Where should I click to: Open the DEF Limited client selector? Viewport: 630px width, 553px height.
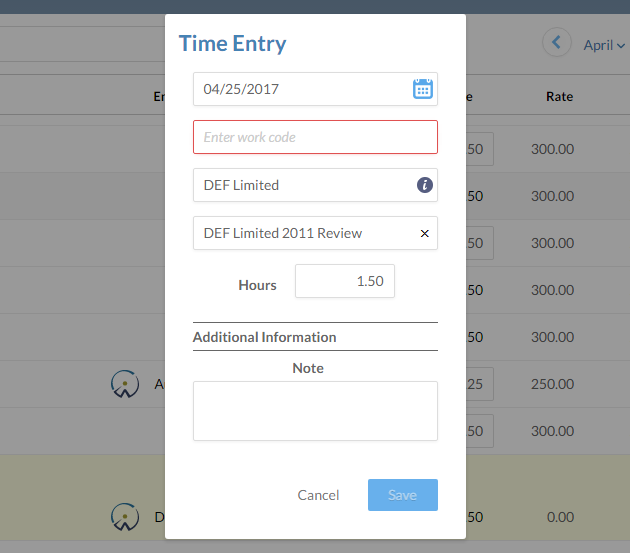tap(300, 185)
